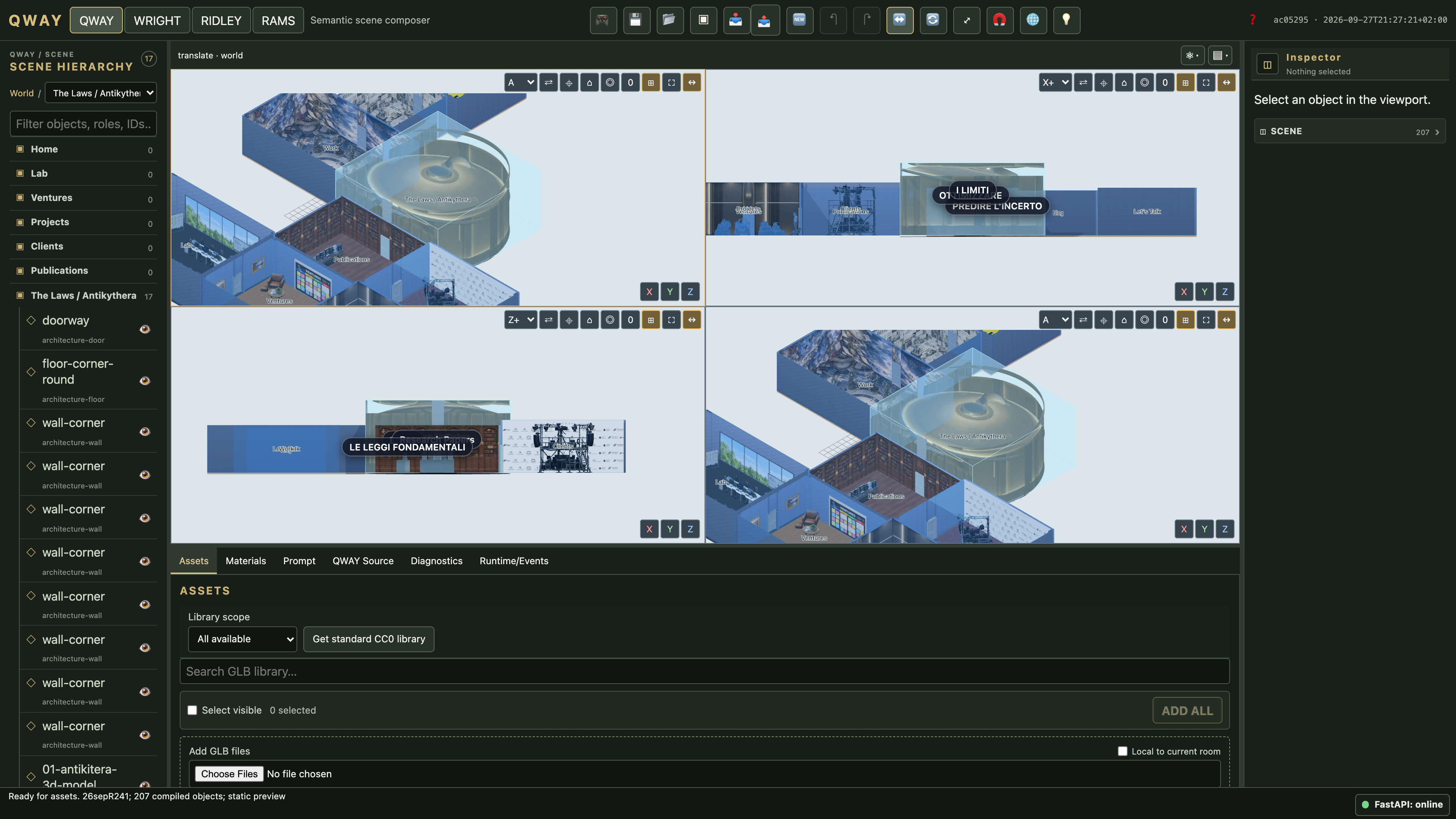Click the square frame icon in top toolbar
The image size is (1456, 819).
[703, 20]
